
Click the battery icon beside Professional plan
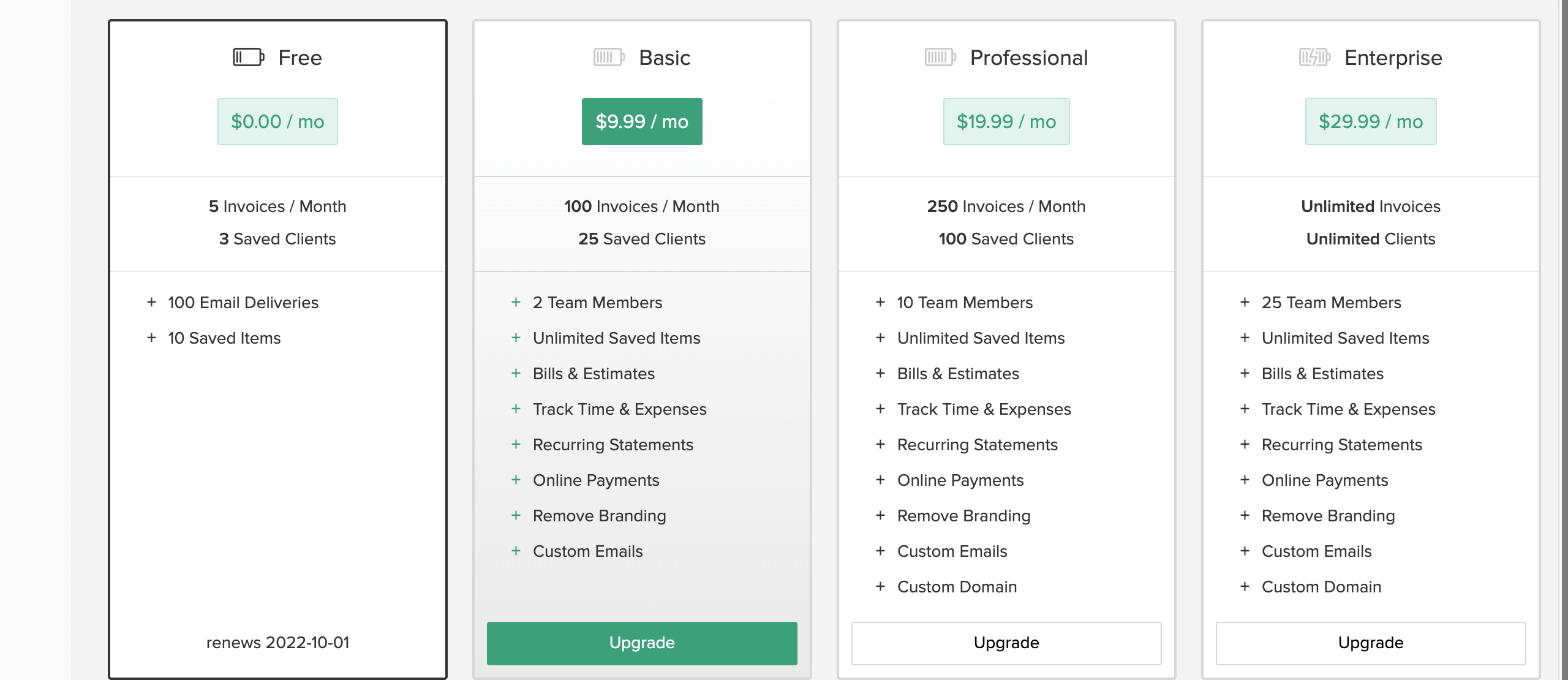point(939,57)
